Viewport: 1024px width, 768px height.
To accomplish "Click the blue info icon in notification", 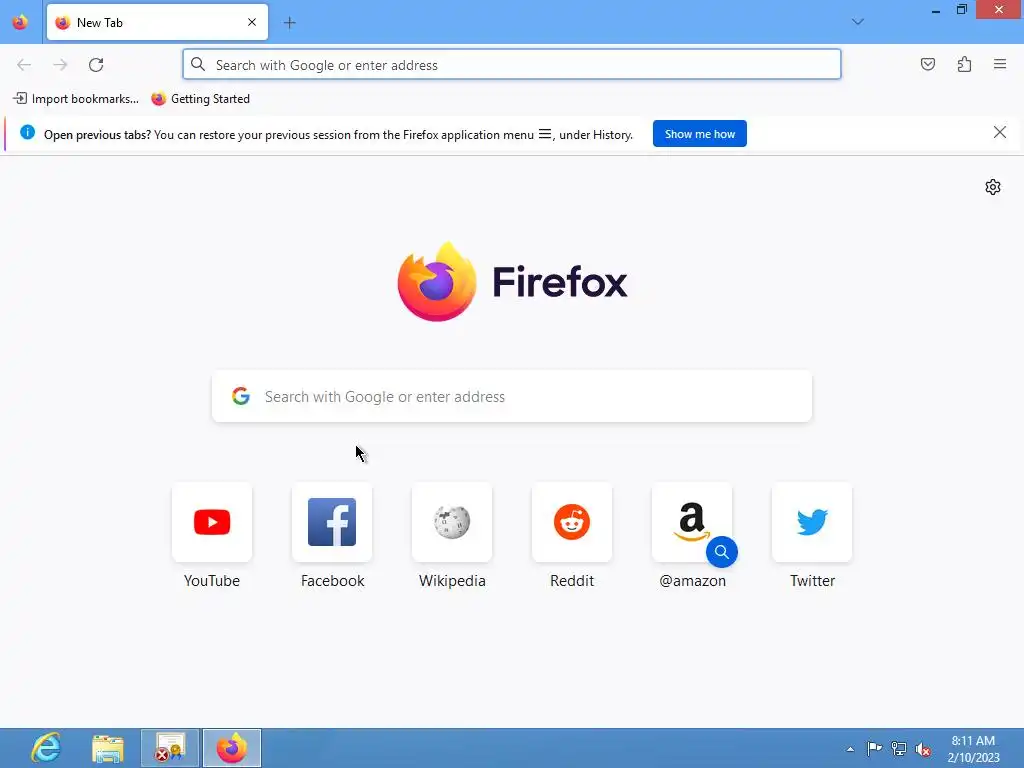I will (x=27, y=133).
